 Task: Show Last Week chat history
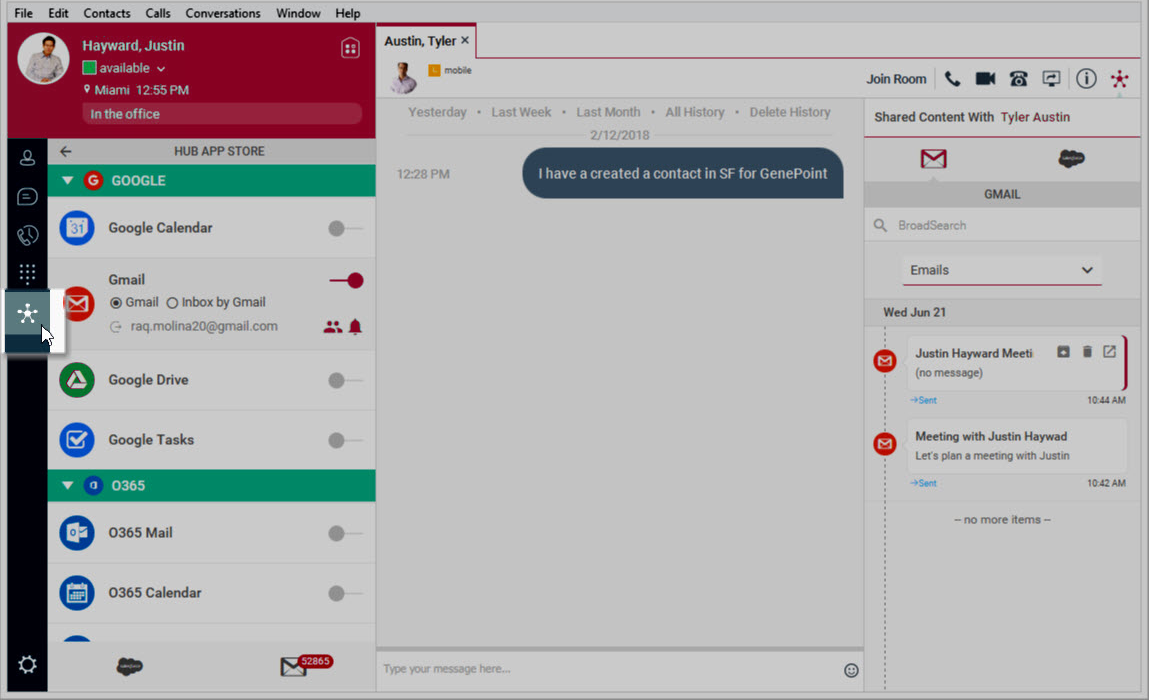coord(521,112)
